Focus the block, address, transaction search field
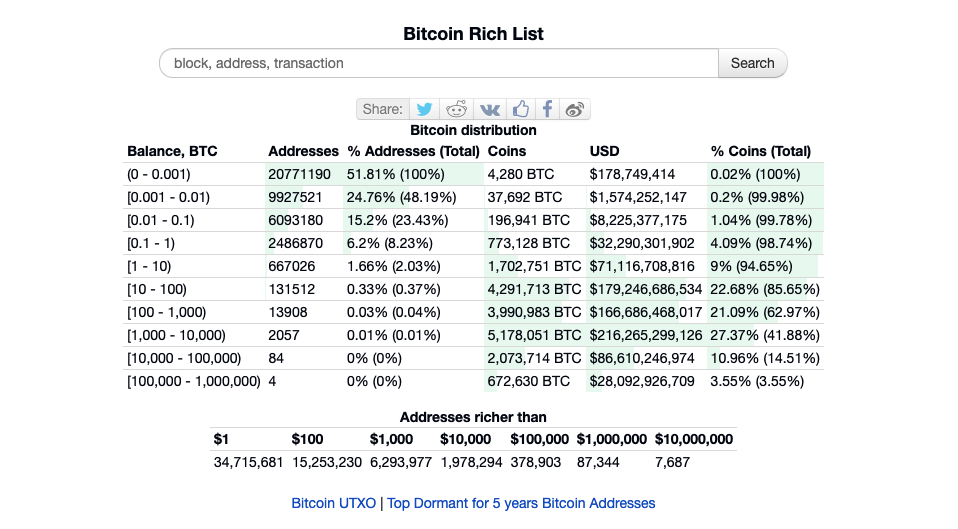 tap(438, 63)
